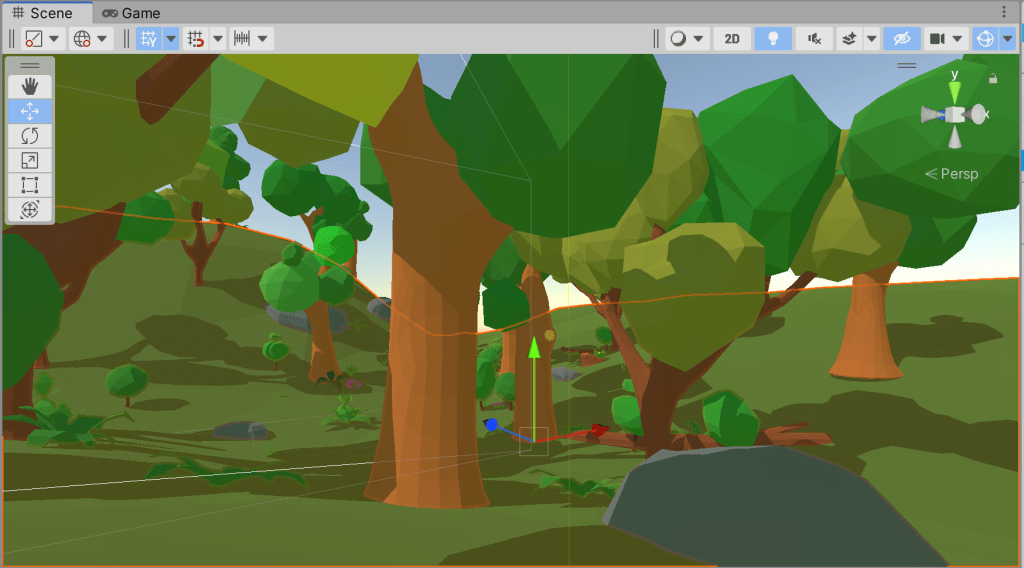Select the Scale tool
This screenshot has height=568, width=1024.
coord(30,160)
